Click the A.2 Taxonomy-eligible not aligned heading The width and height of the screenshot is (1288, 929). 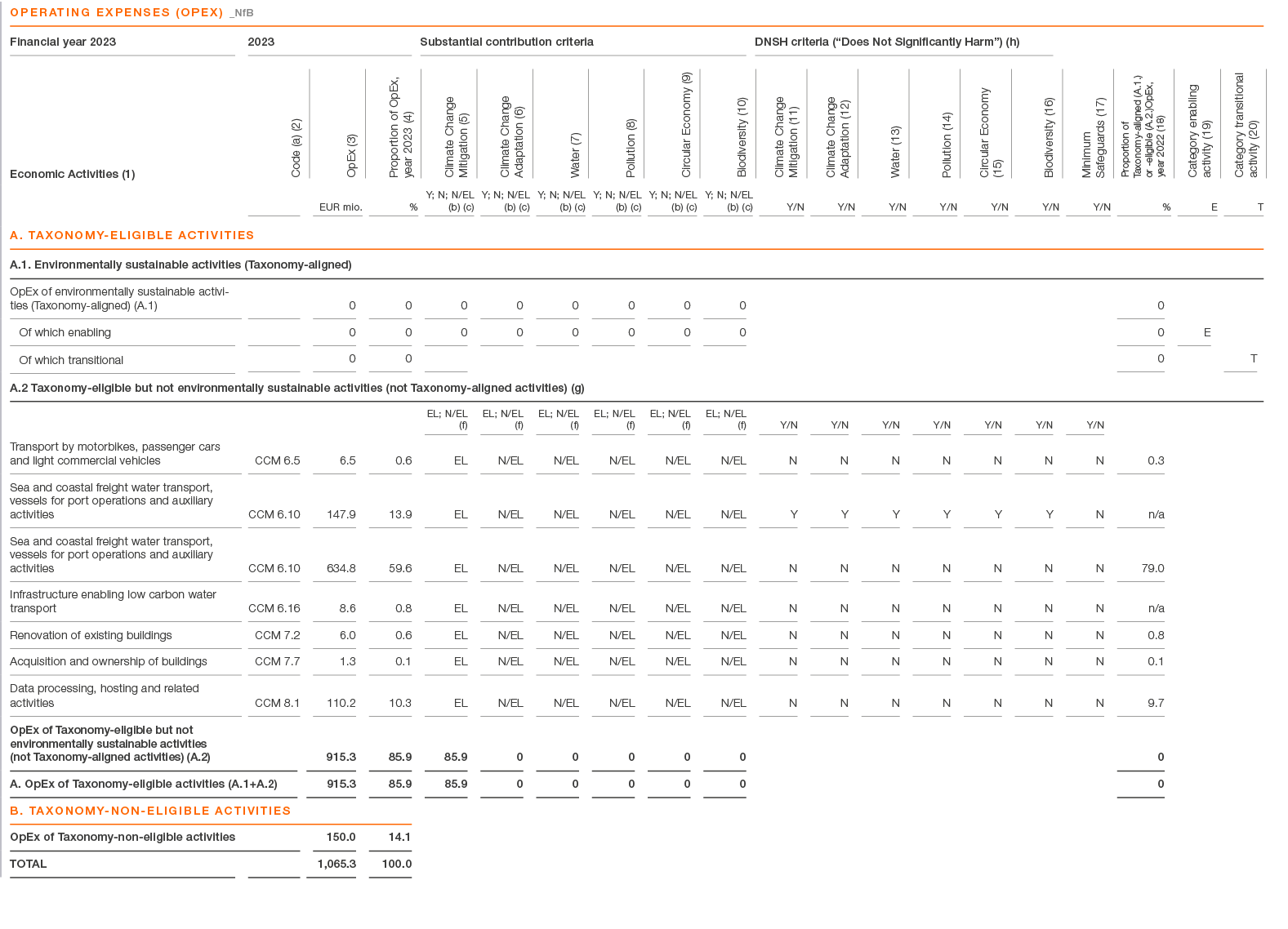pos(297,388)
